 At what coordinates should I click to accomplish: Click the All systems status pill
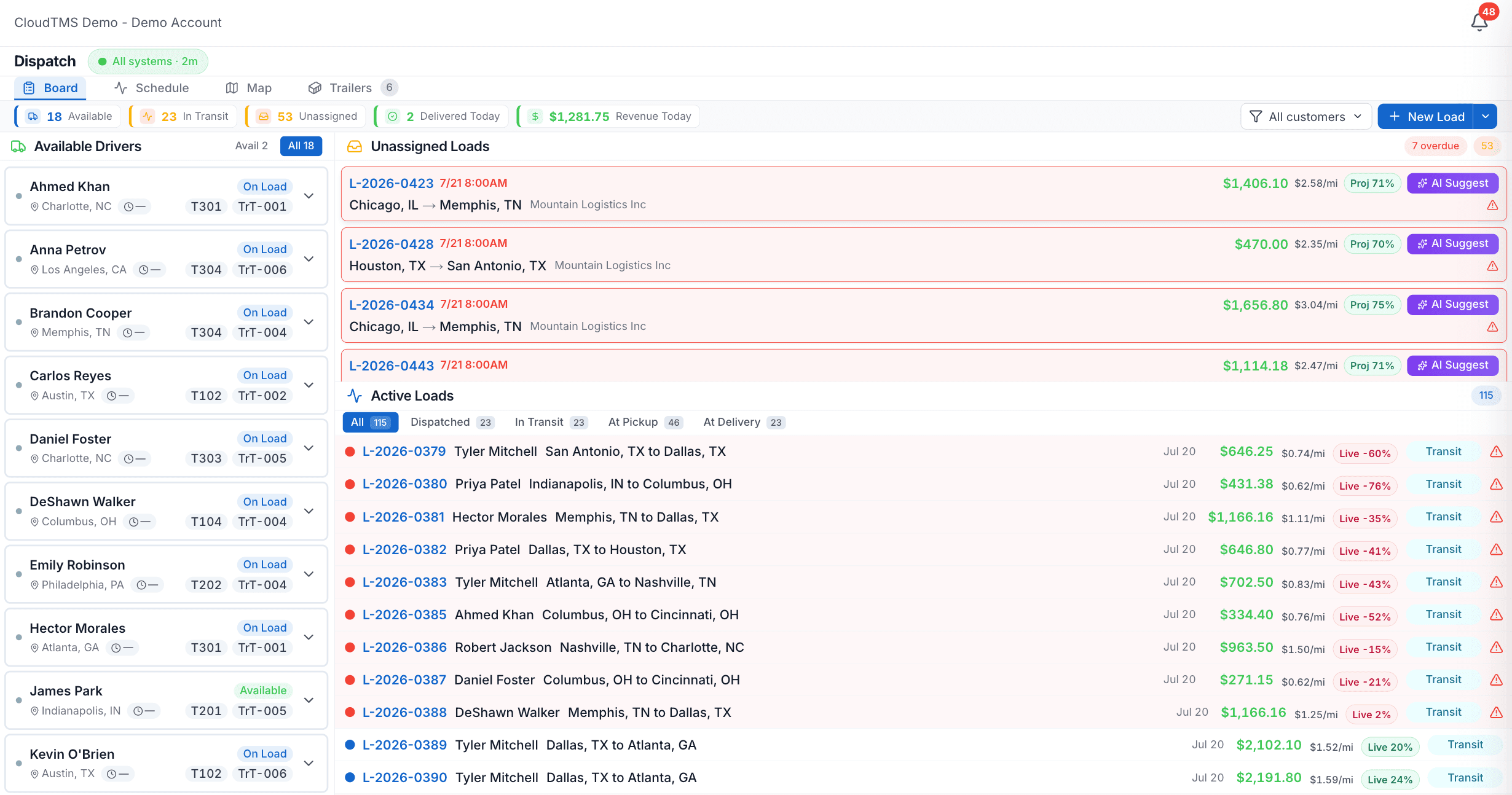(x=148, y=61)
